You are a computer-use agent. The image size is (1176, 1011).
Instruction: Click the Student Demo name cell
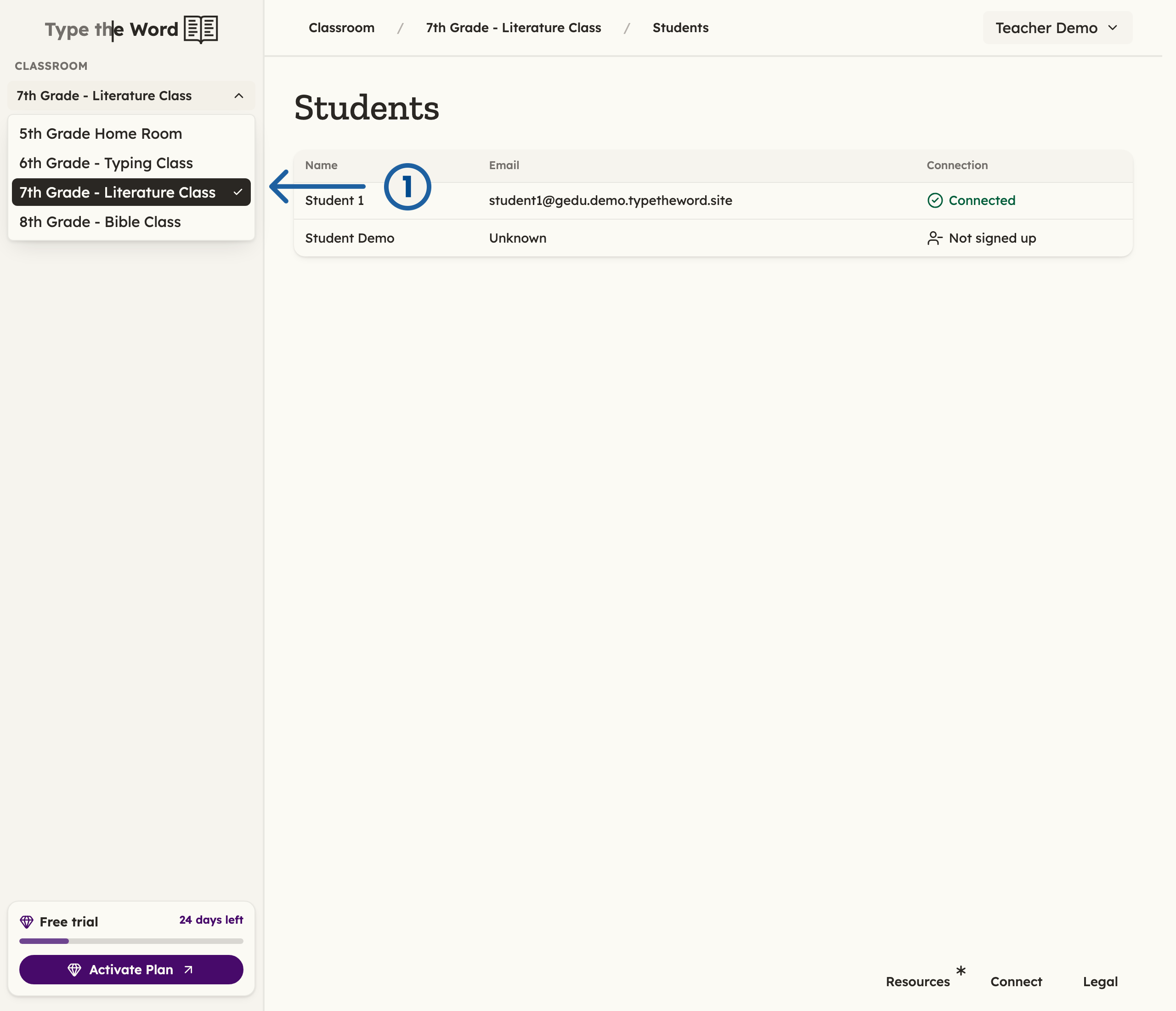click(350, 239)
